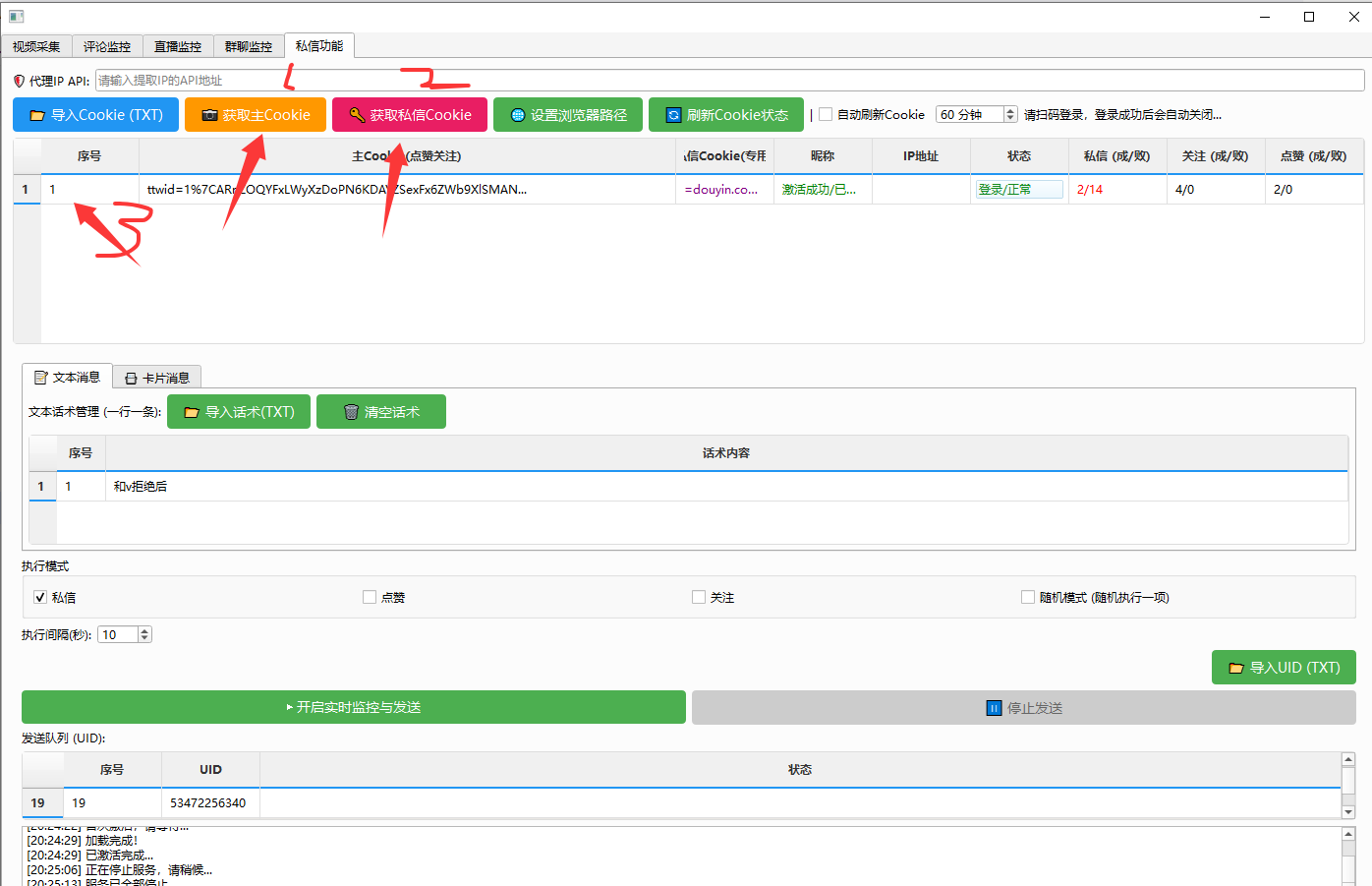Enable 随机模式 (随机执行一项) checkbox
Viewport: 1372px width, 886px height.
1028,597
